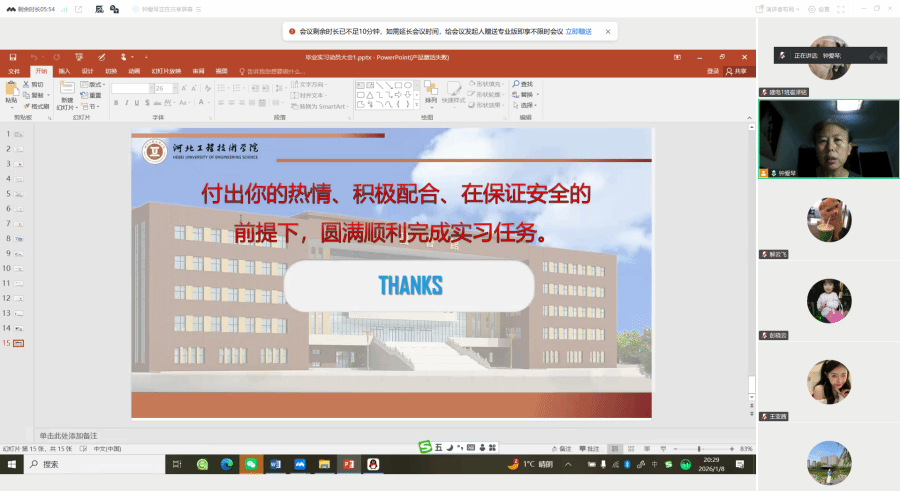Toggle Italic text formatting
The width and height of the screenshot is (900, 491).
pyautogui.click(x=125, y=104)
